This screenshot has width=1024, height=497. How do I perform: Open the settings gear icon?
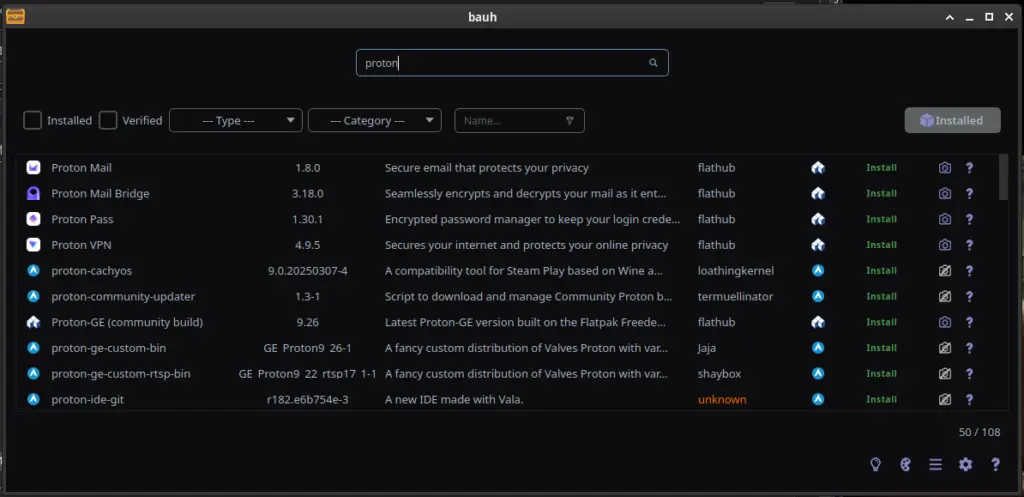pyautogui.click(x=965, y=464)
